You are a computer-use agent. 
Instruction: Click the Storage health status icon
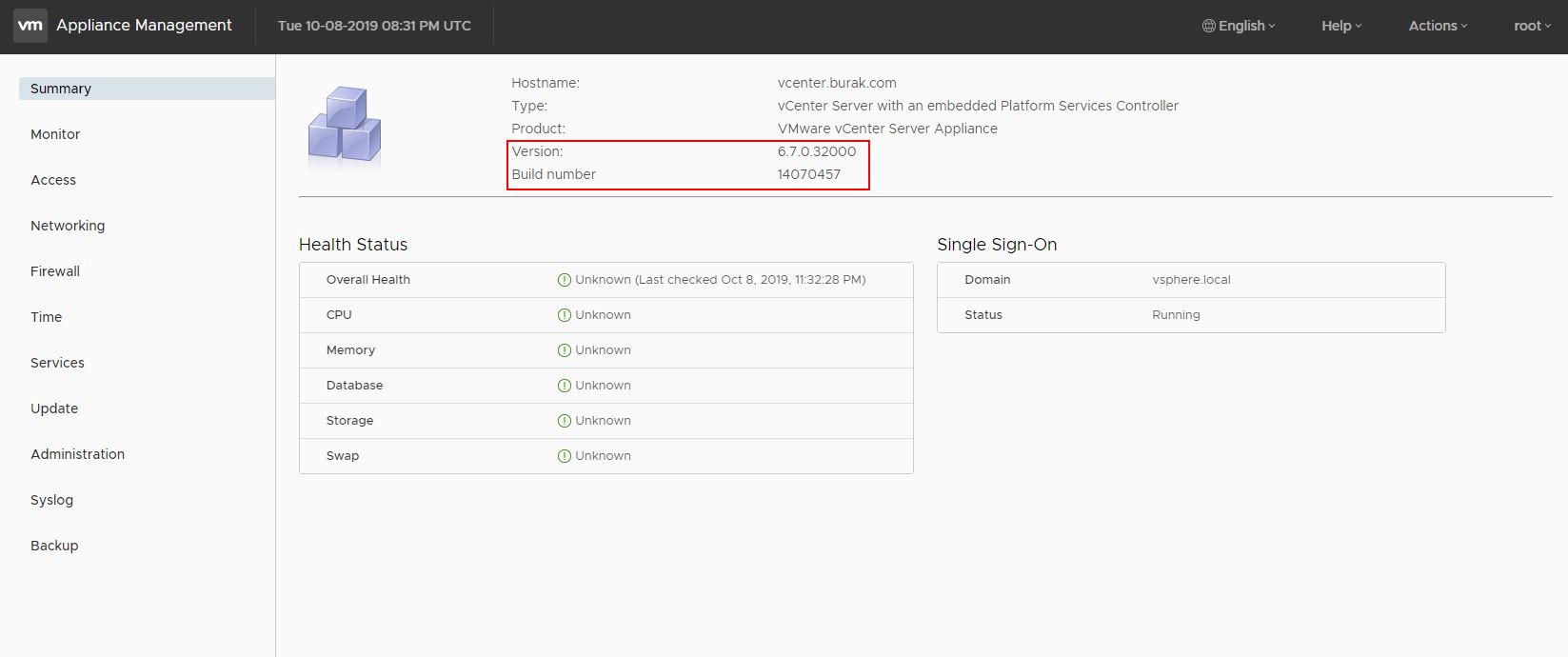(565, 421)
